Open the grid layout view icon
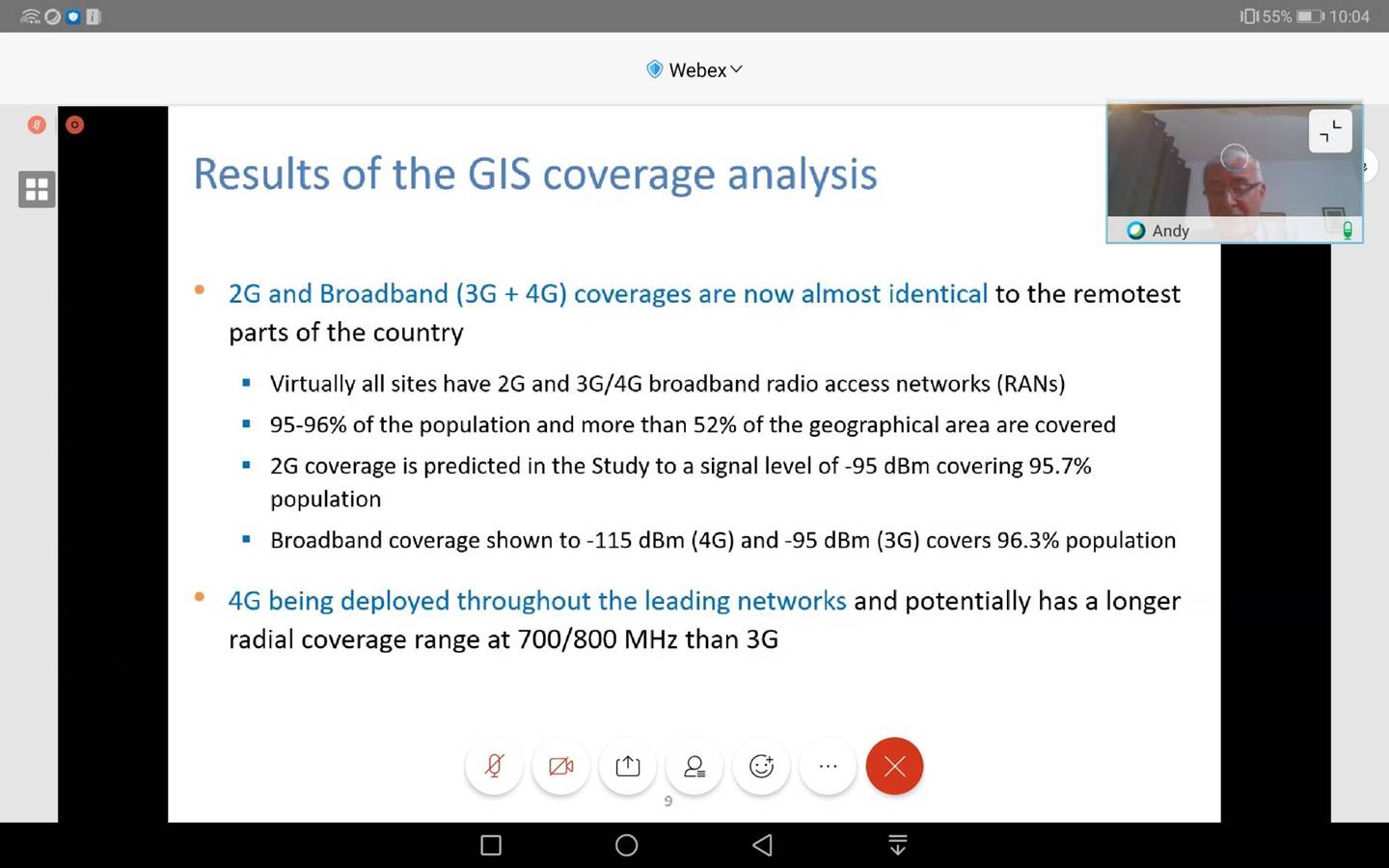1389x868 pixels. [37, 189]
